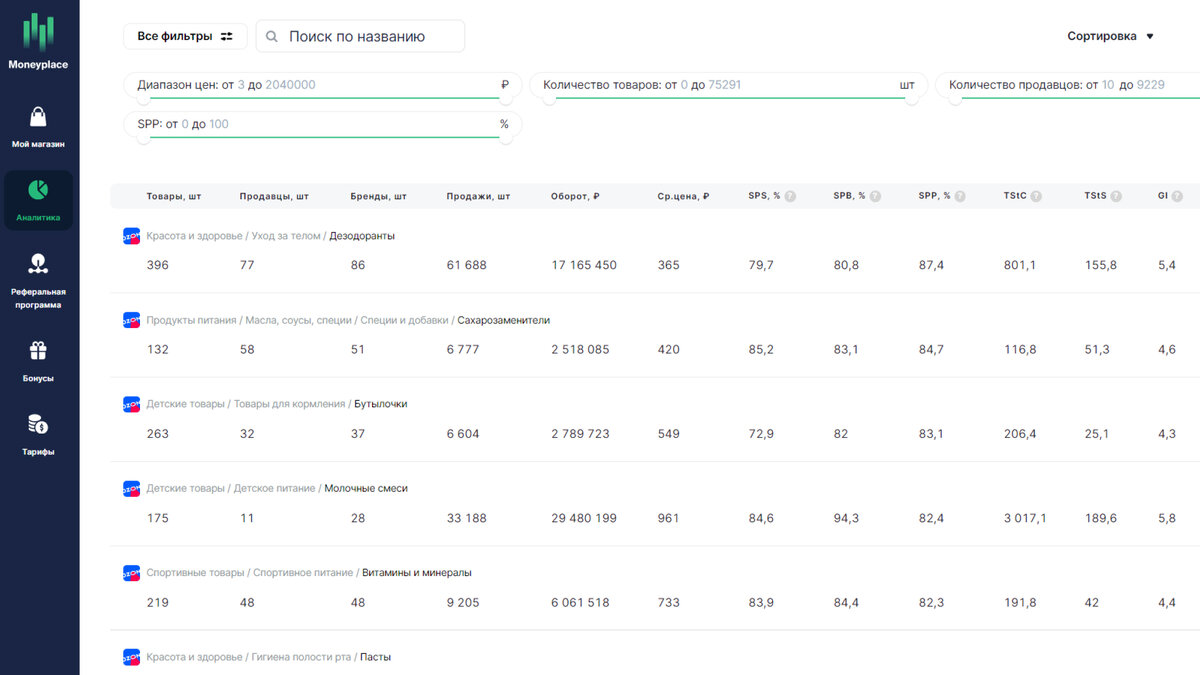Viewport: 1200px width, 675px height.
Task: Focus the Поиск по названию search field
Action: click(x=360, y=36)
